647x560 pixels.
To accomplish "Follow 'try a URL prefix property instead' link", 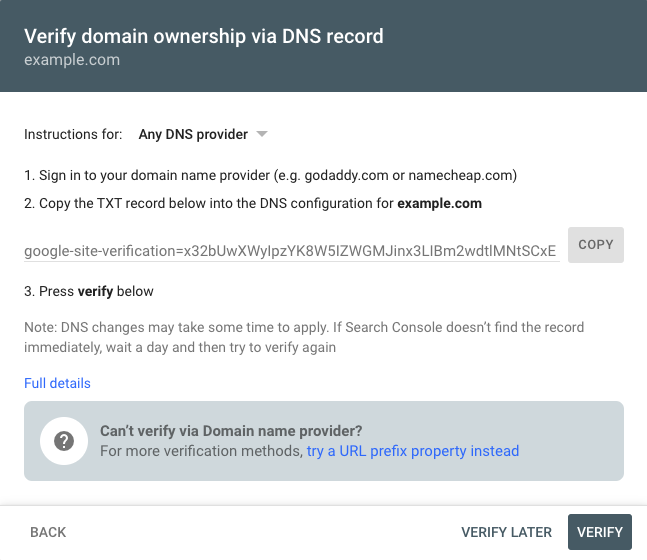I will click(x=413, y=451).
